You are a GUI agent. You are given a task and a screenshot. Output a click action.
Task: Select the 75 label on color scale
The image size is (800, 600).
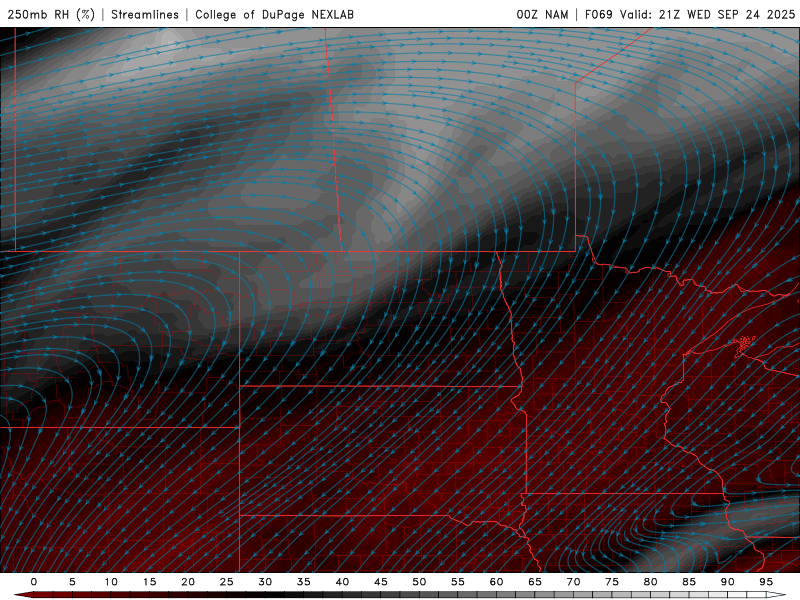(612, 582)
